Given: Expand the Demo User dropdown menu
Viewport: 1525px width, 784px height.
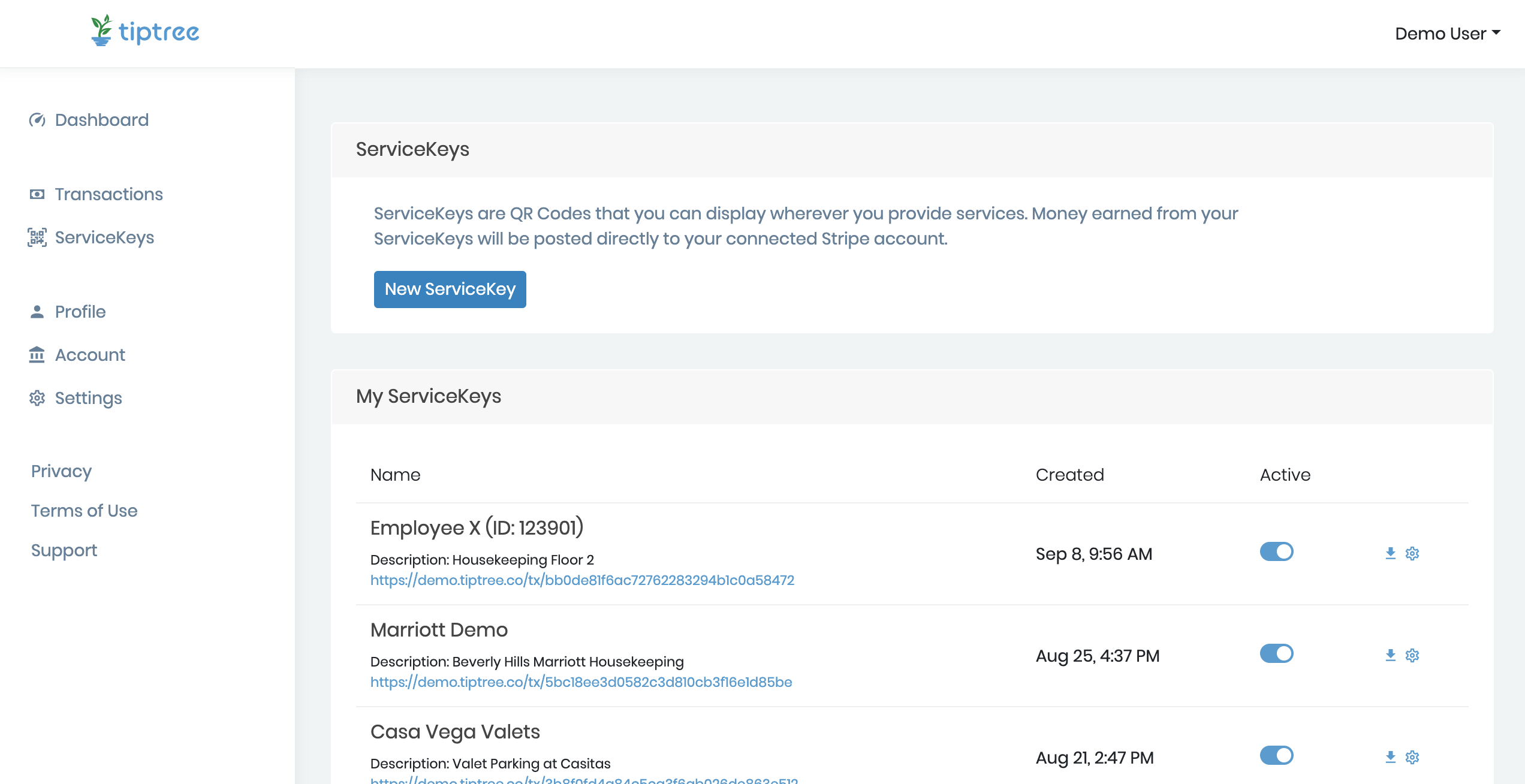Looking at the screenshot, I should pos(1447,34).
